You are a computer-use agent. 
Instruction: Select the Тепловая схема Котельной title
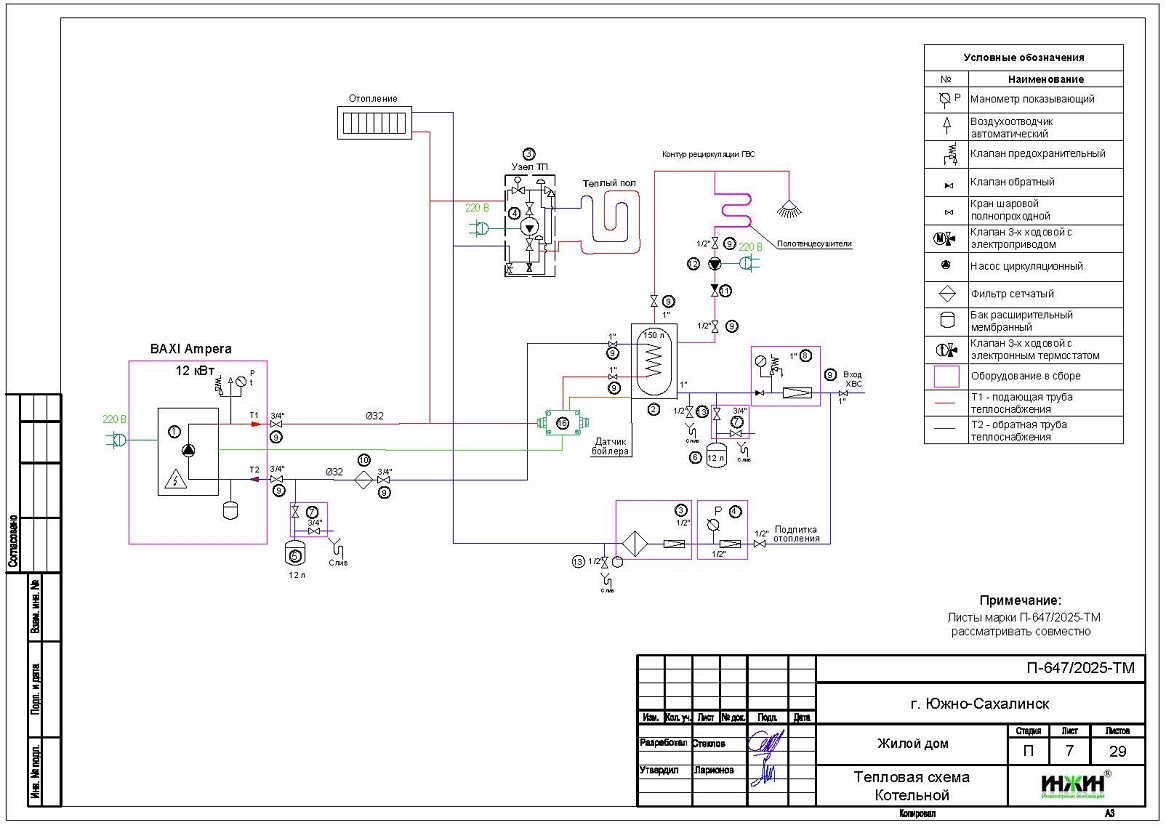[911, 786]
